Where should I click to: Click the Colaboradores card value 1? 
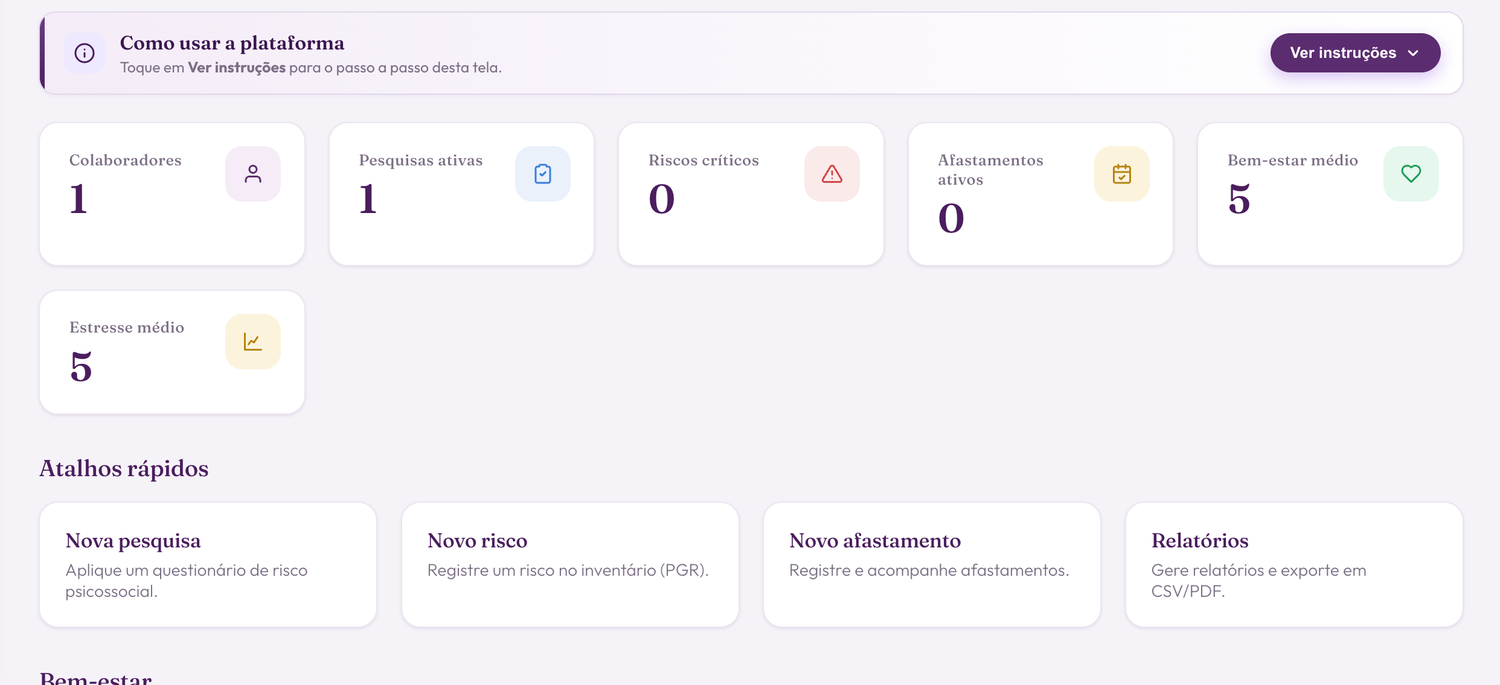tap(79, 199)
